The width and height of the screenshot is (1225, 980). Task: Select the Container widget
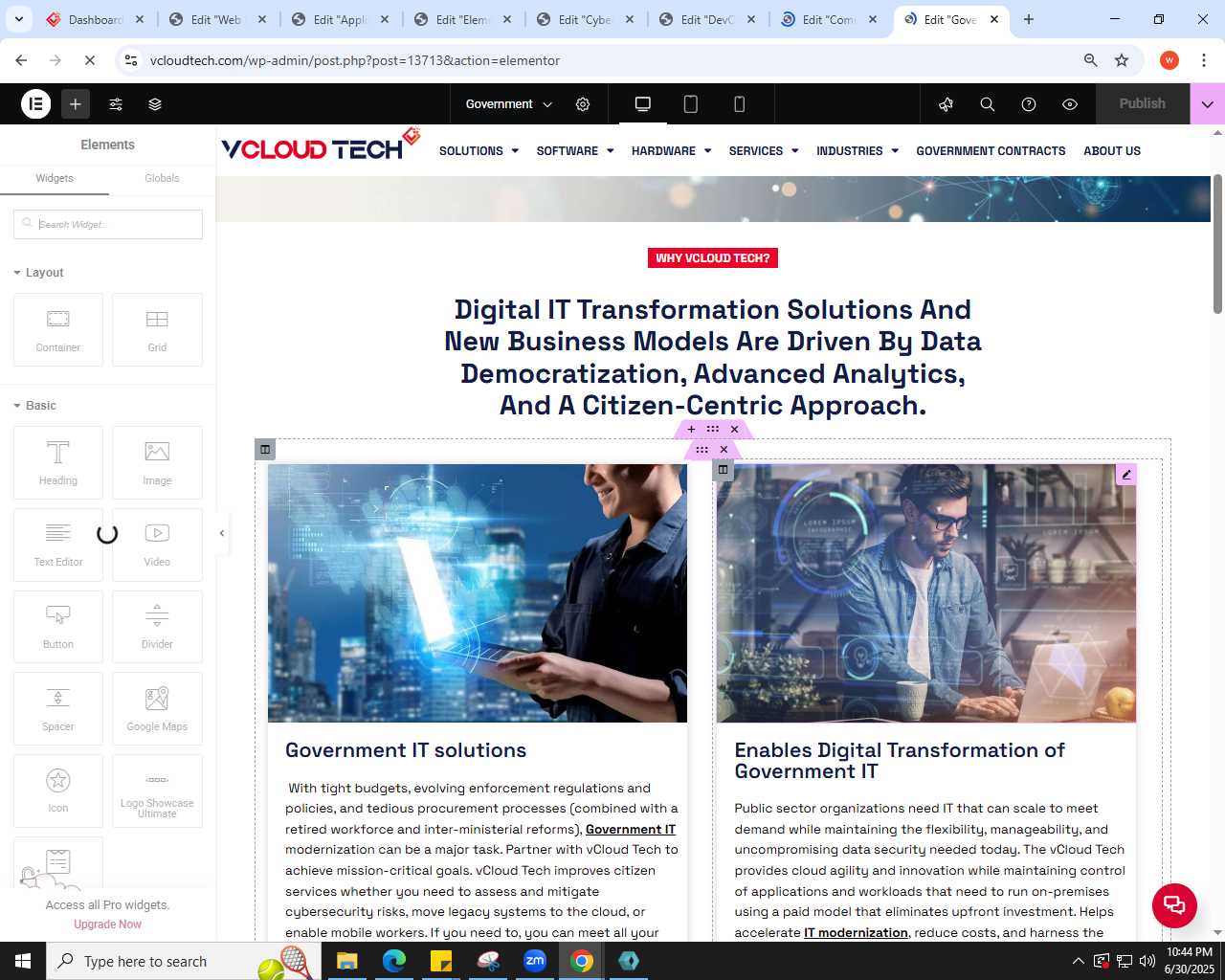58,329
